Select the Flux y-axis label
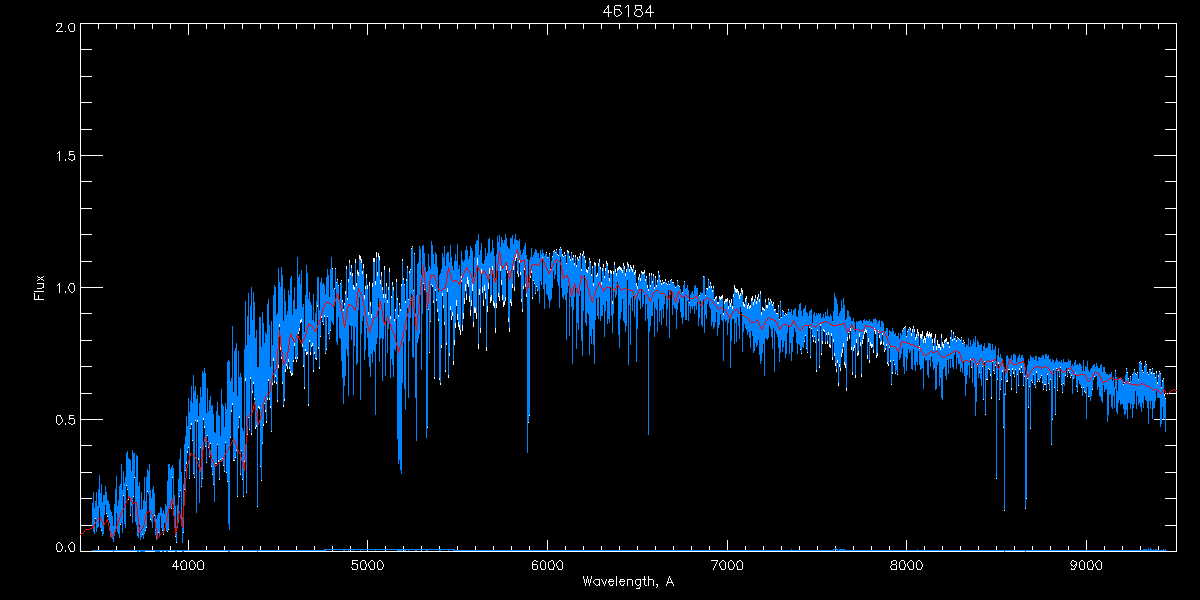This screenshot has height=600, width=1200. click(x=40, y=287)
